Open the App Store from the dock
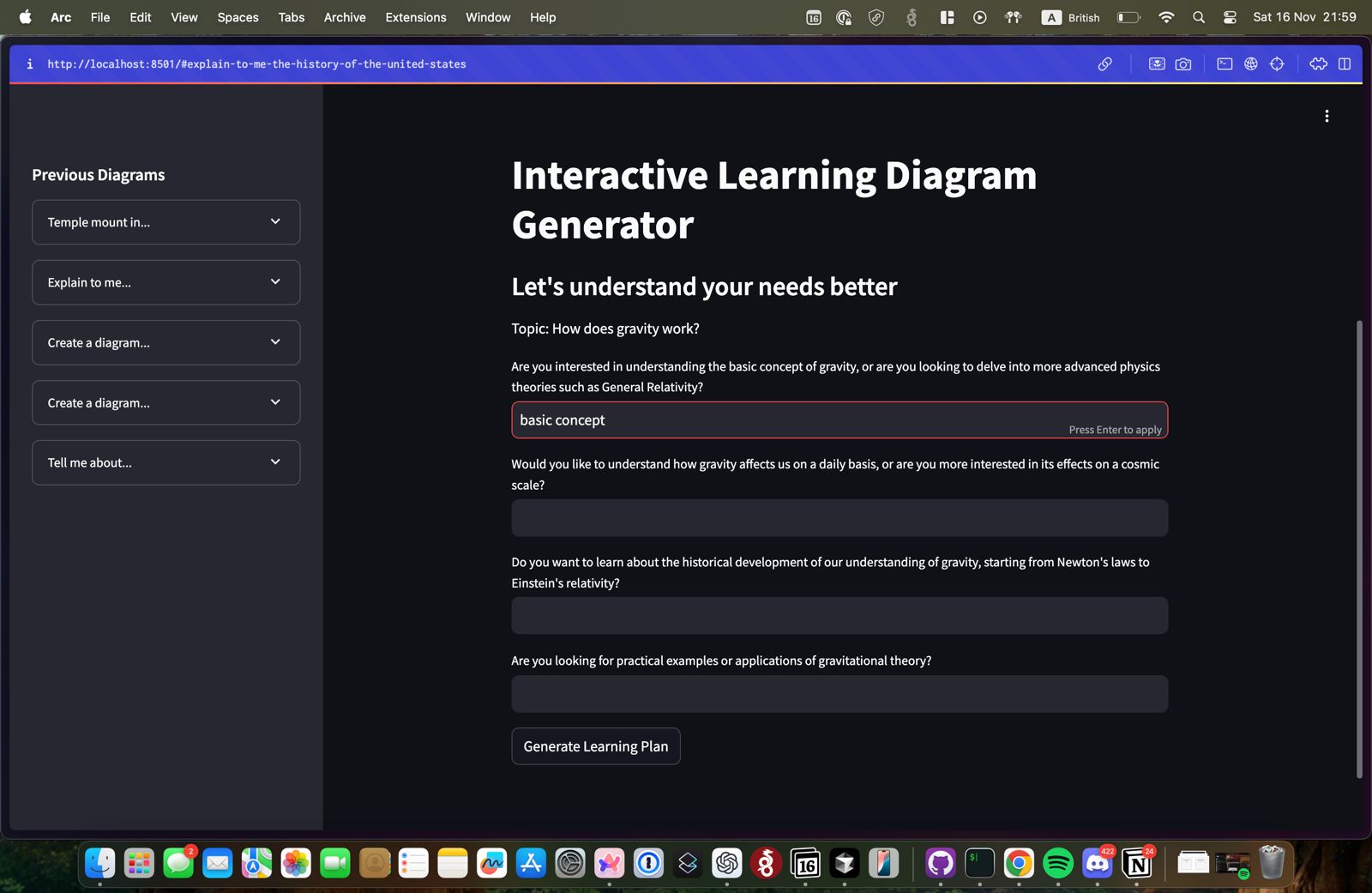 [x=531, y=863]
